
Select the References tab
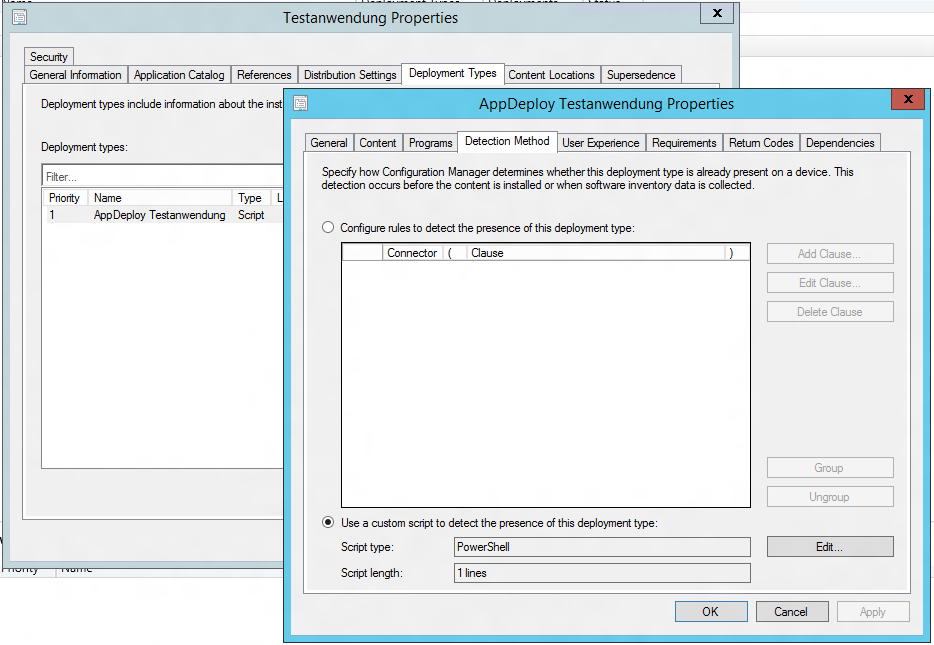pos(264,75)
